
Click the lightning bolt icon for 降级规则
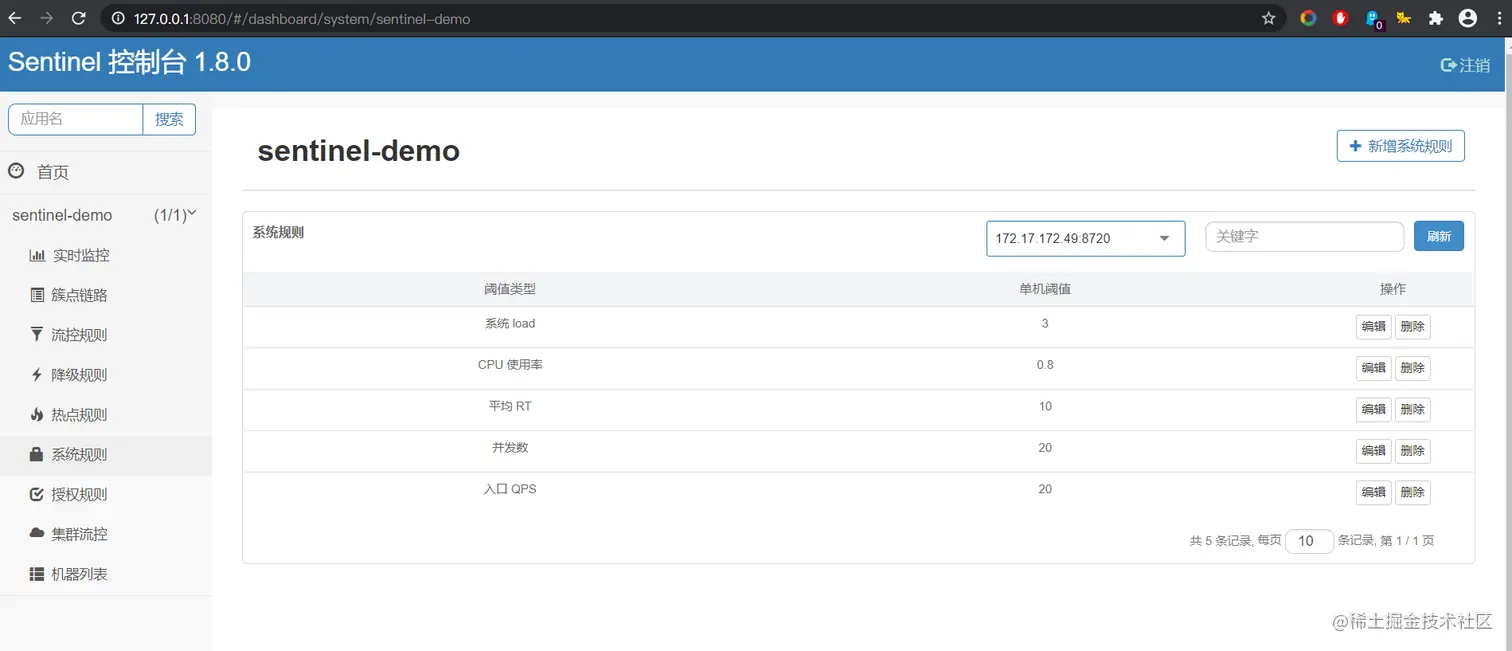37,375
